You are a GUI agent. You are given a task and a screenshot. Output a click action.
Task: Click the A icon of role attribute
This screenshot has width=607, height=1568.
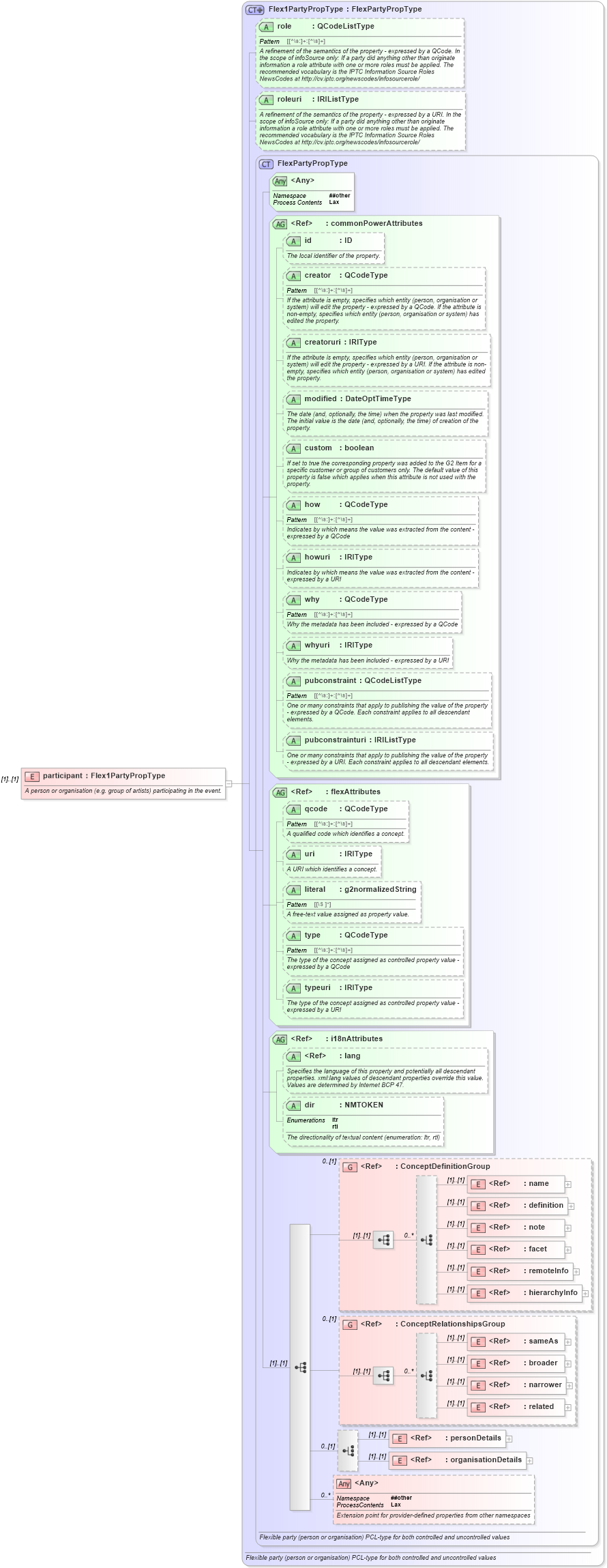[x=266, y=27]
